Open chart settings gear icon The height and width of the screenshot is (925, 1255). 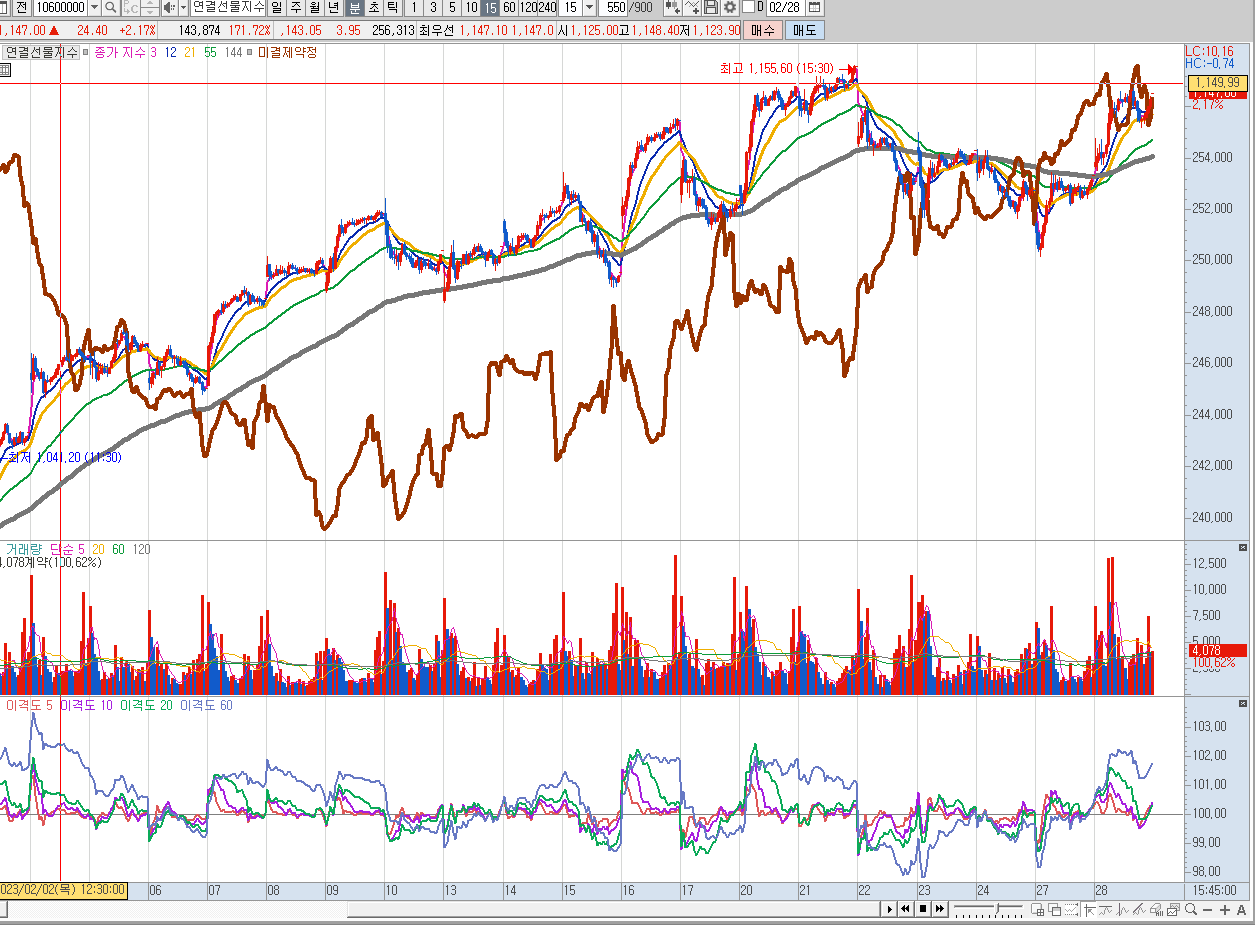pyautogui.click(x=730, y=8)
